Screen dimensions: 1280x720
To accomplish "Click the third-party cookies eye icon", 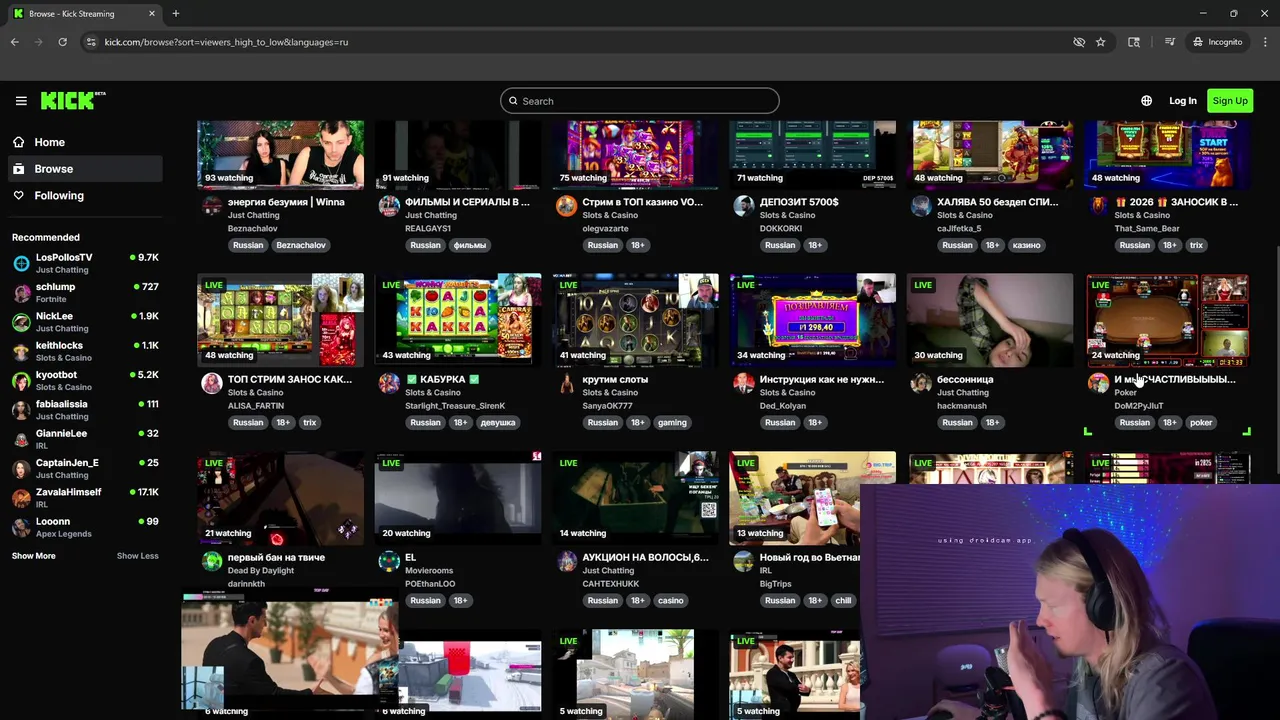I will [x=1079, y=42].
